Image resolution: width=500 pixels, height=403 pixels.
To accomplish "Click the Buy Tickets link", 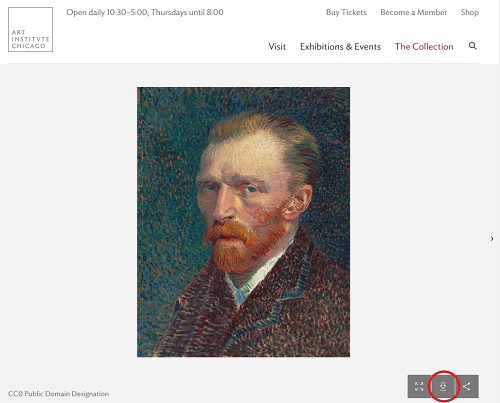I will click(x=346, y=12).
